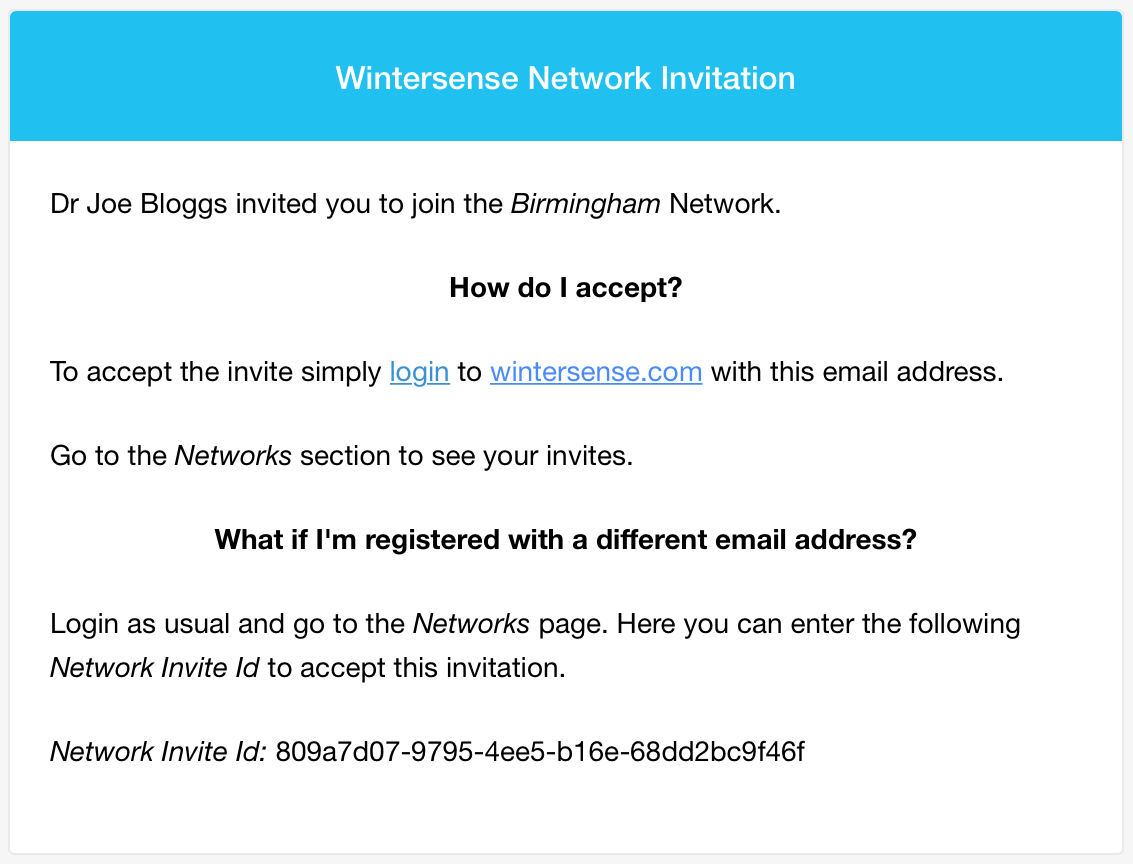Click the text "To accept the invite simply"
This screenshot has height=864, width=1133.
click(215, 373)
